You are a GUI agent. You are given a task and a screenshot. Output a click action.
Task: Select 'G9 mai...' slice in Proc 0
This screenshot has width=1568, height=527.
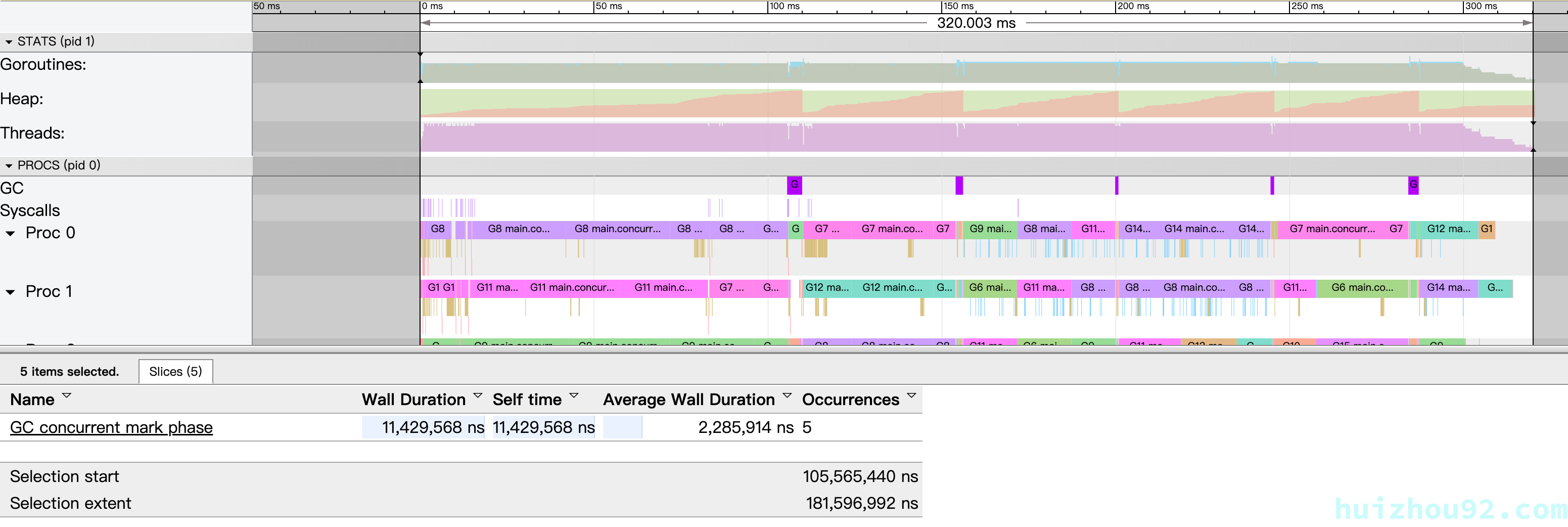point(990,230)
